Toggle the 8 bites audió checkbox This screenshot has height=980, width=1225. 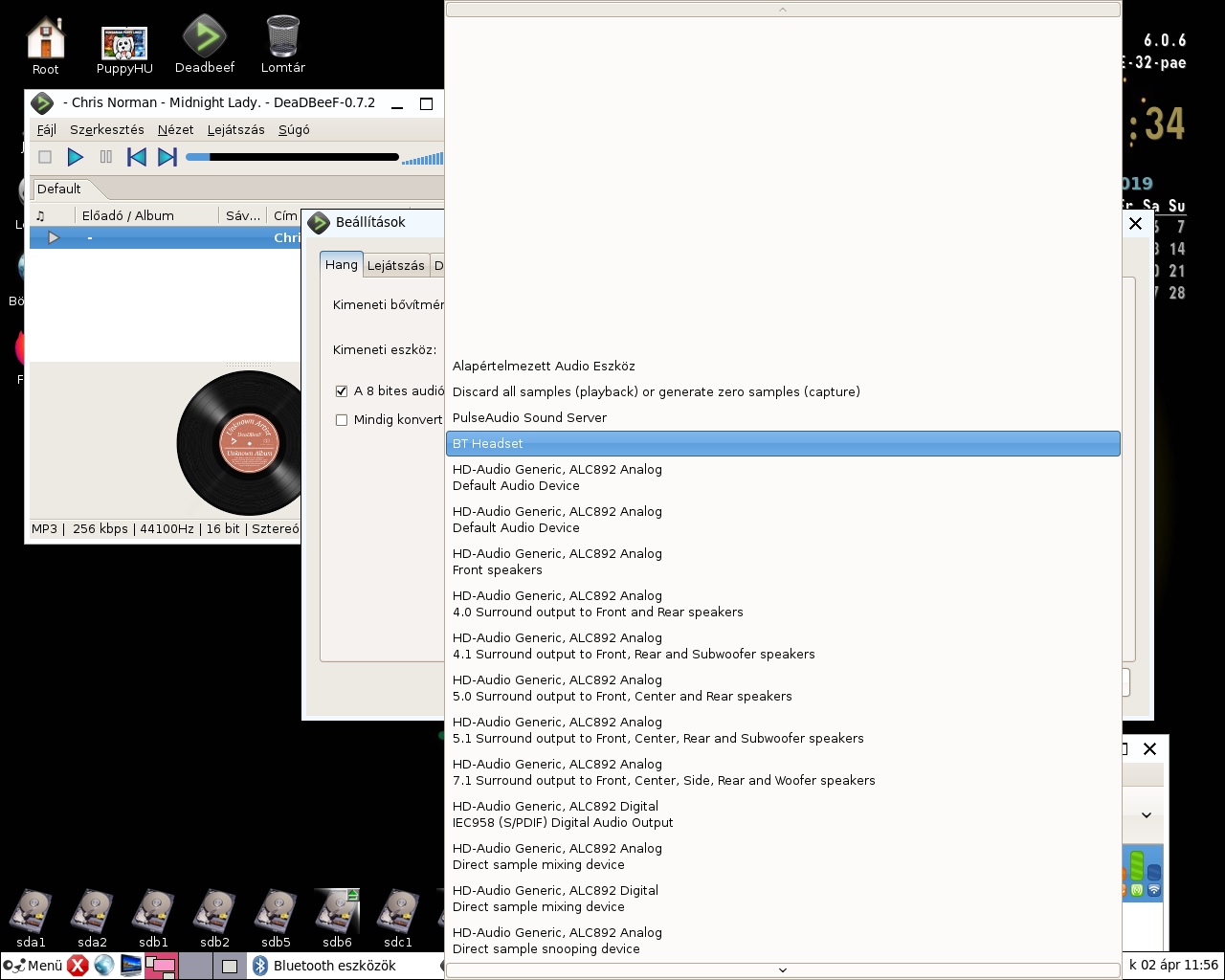[x=342, y=391]
